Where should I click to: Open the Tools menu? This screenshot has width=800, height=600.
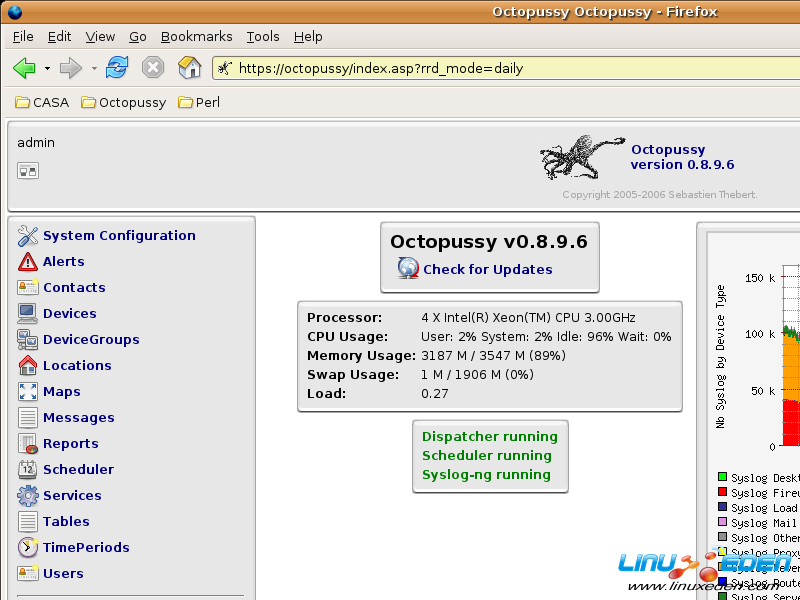[263, 36]
